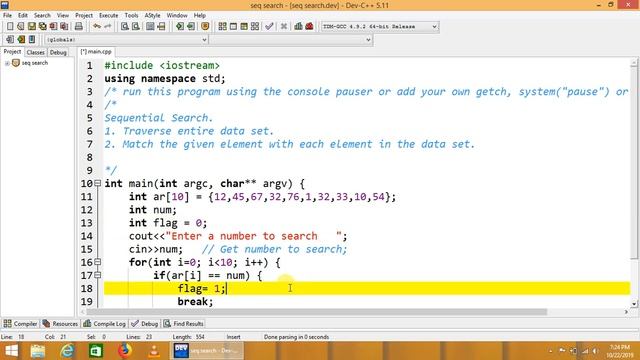Screen dimensions: 640x360
Task: Click the Close All toolbar icon
Action: pos(64,27)
